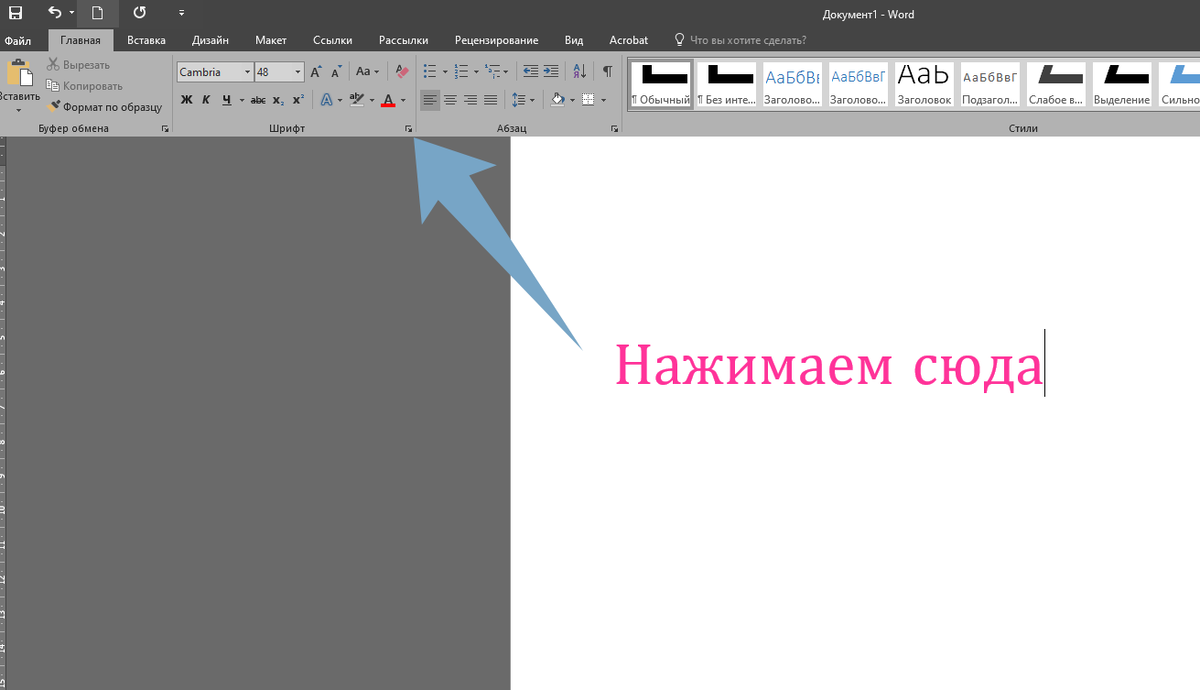Toggle bold formatting with the Ж icon

coord(185,98)
